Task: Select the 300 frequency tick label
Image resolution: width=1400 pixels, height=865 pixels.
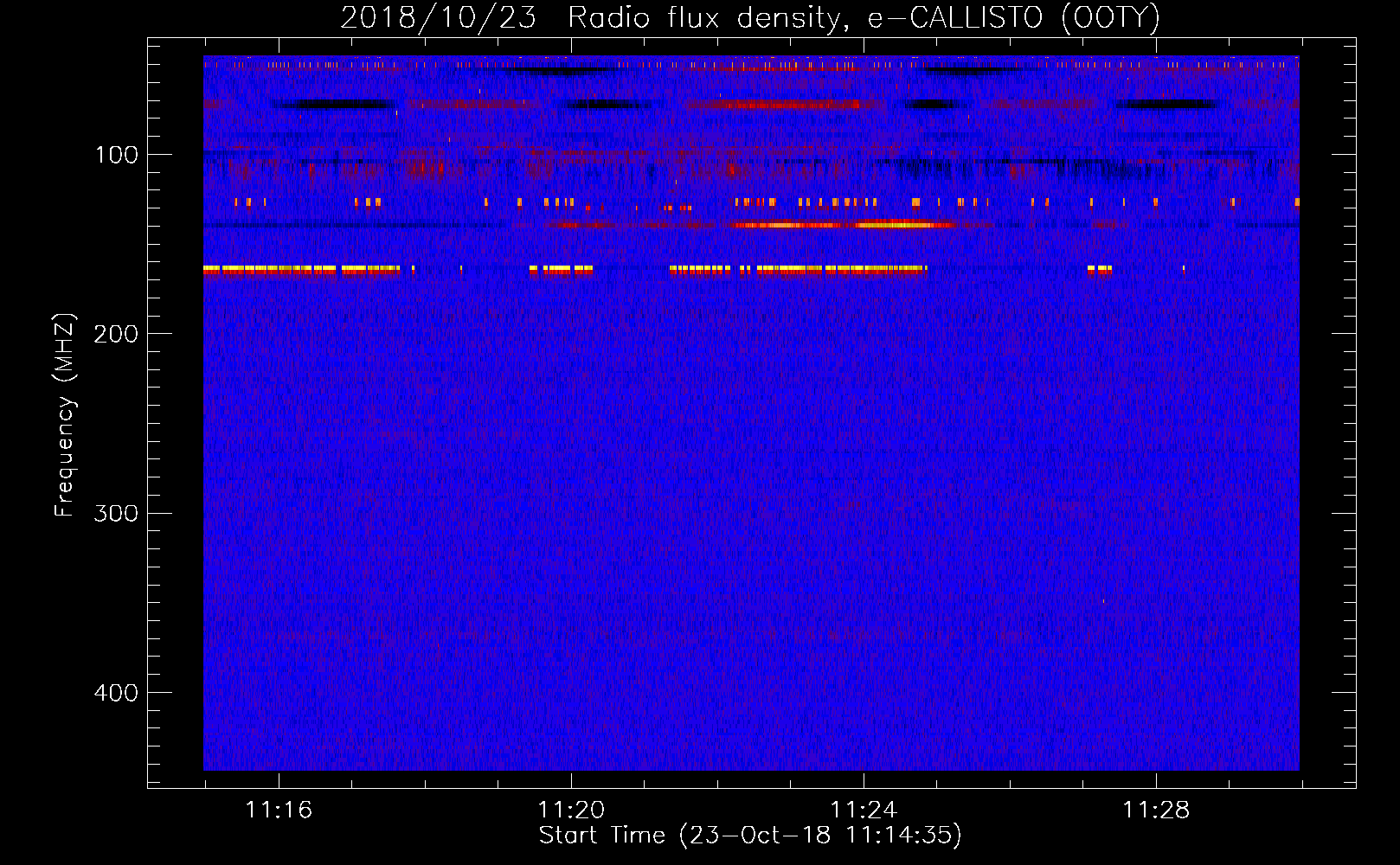Action: tap(116, 513)
